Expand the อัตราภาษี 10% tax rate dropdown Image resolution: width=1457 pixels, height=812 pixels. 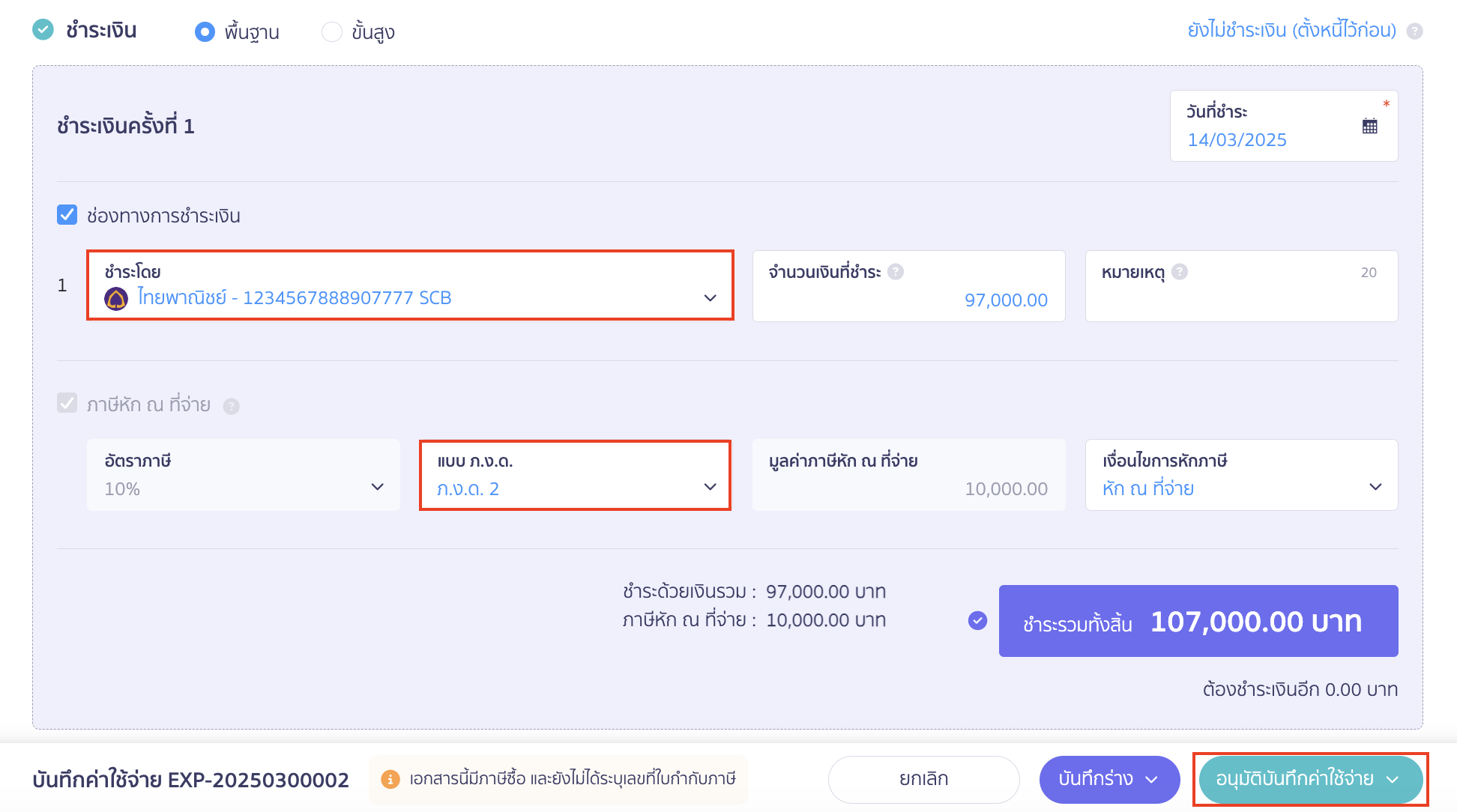378,487
